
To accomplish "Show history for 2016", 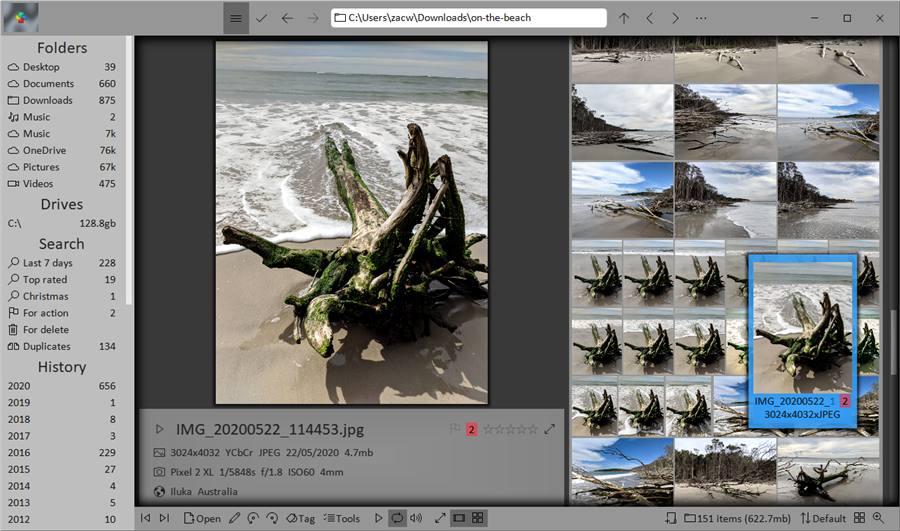I will coord(61,452).
